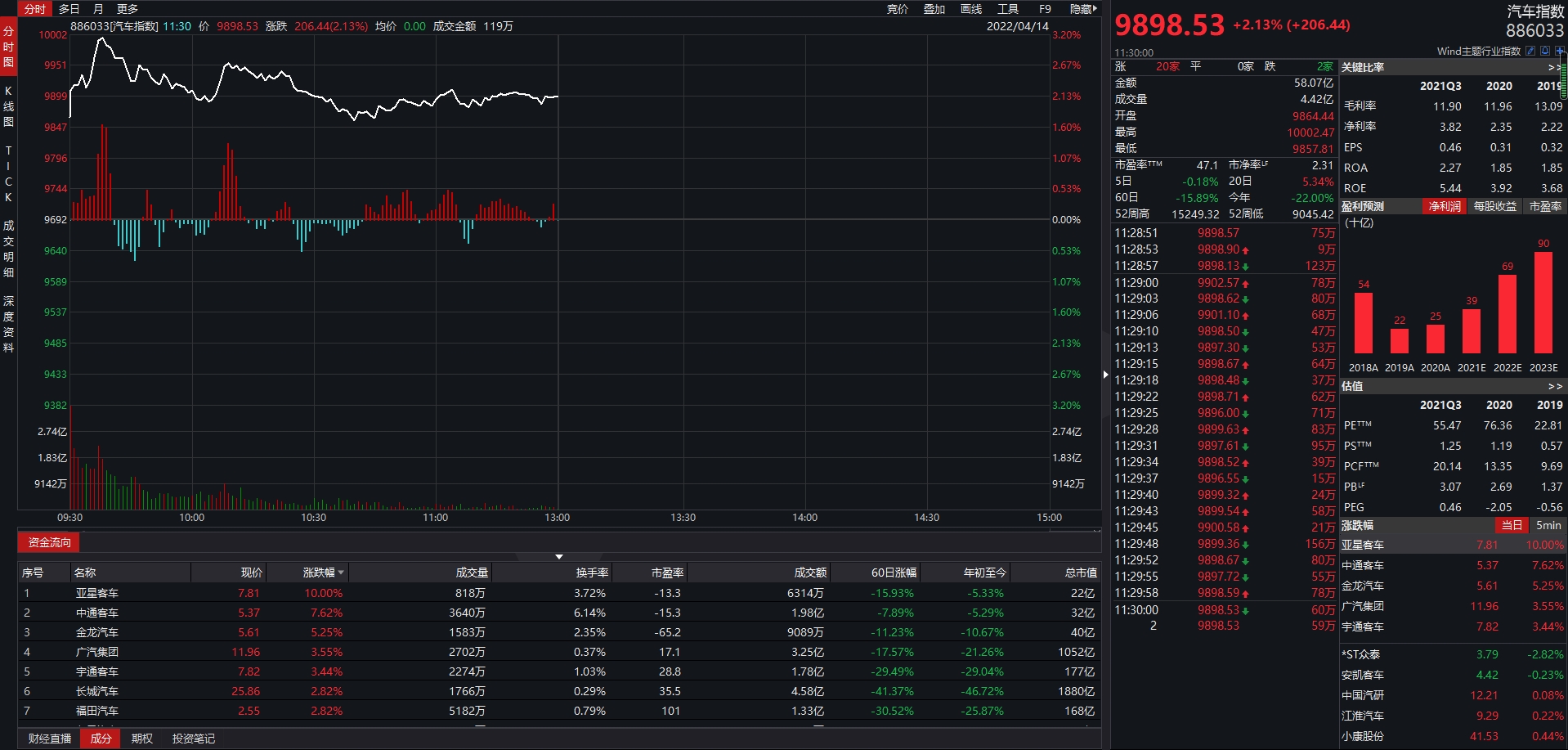Toggle 涨跌幅 ranking to 5min
The height and width of the screenshot is (750, 1568).
pyautogui.click(x=1548, y=525)
